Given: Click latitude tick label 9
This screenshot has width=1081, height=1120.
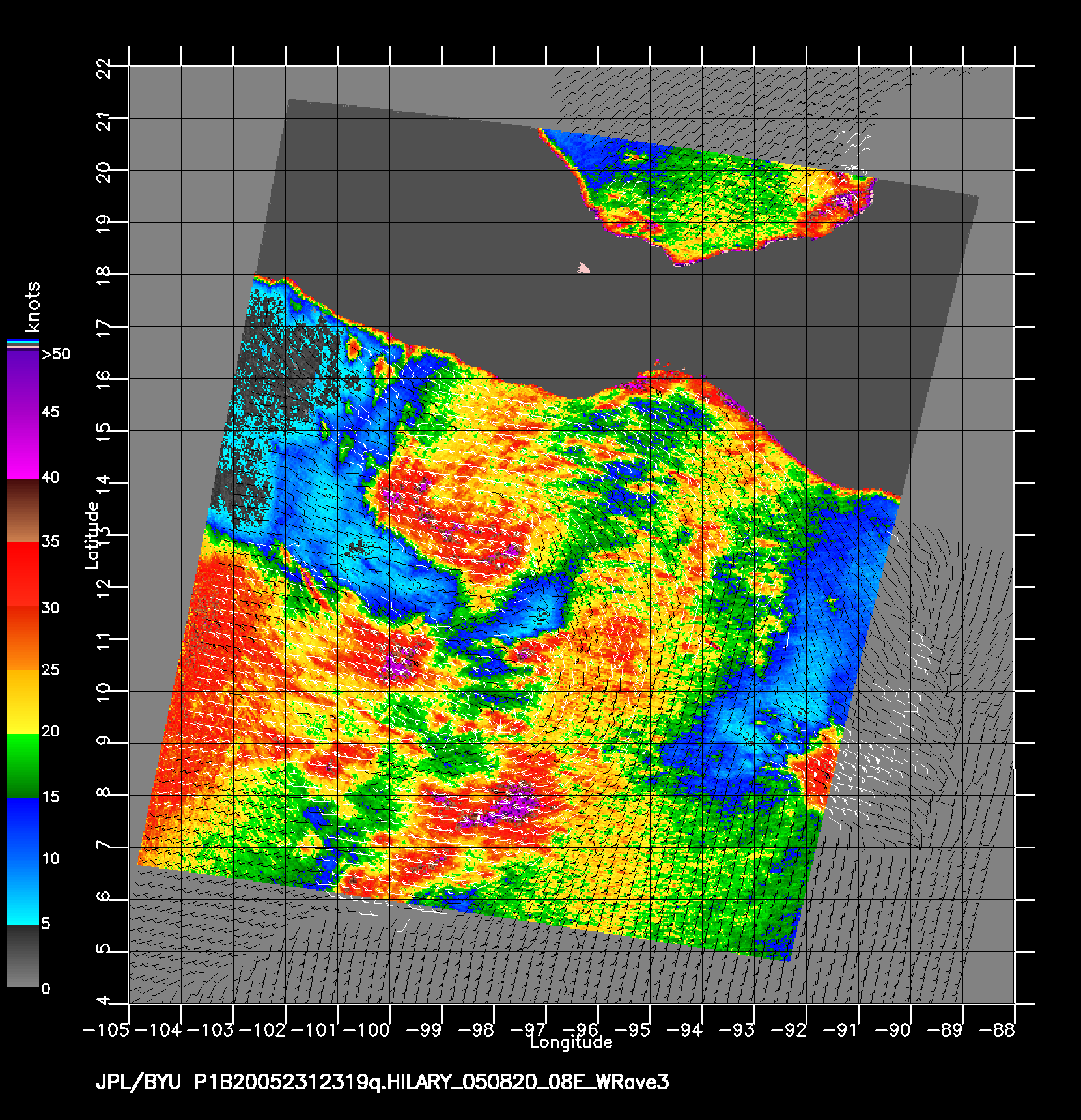Looking at the screenshot, I should tap(104, 741).
